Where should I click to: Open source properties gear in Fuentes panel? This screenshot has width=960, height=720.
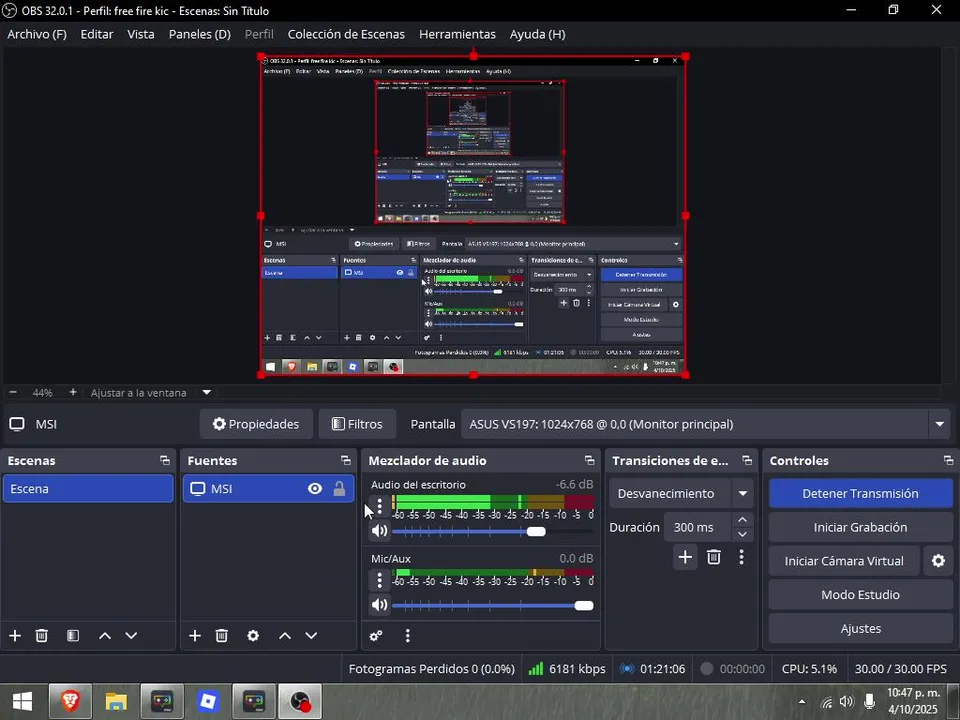pyautogui.click(x=253, y=636)
